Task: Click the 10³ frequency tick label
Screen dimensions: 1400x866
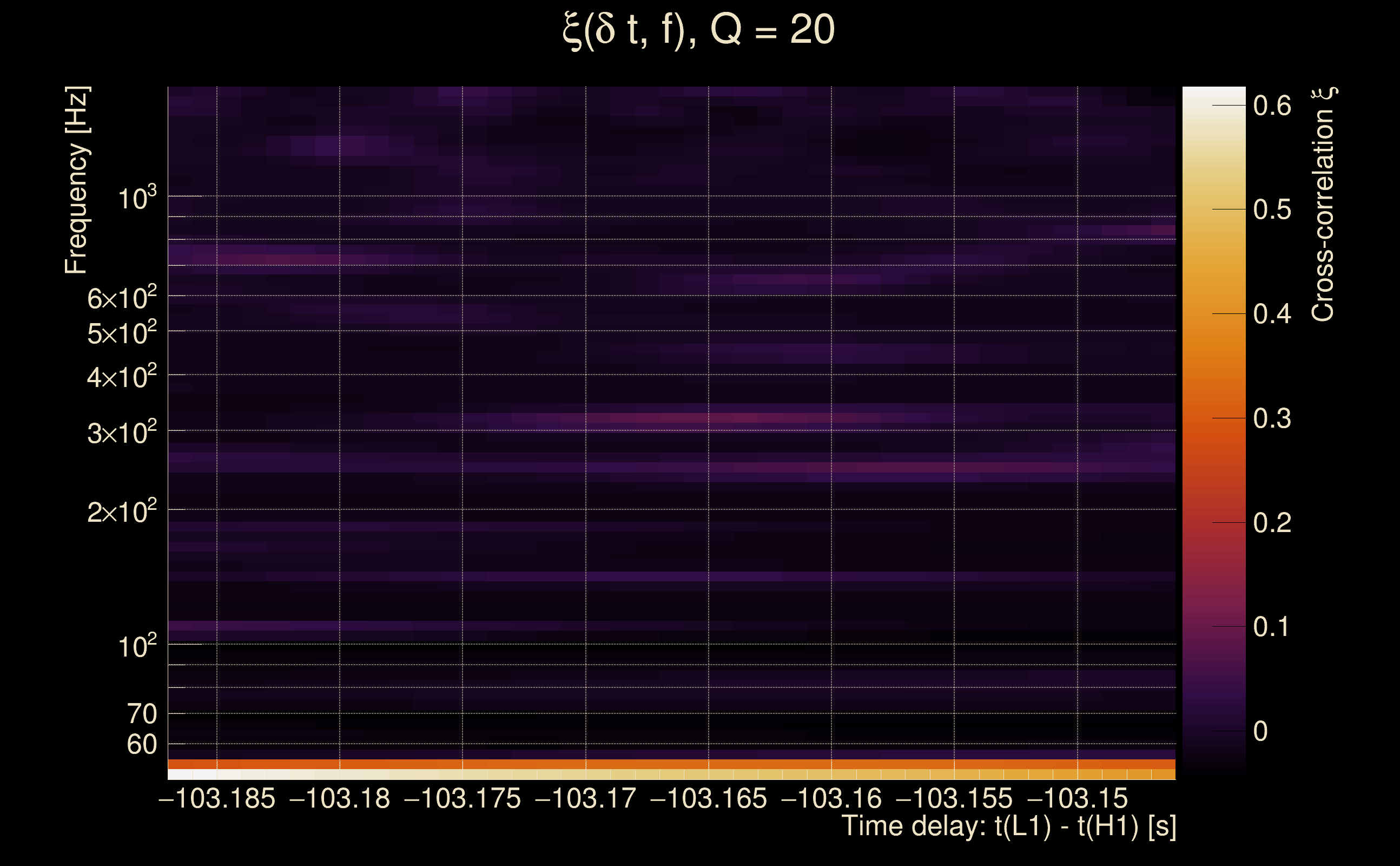Action: (x=137, y=198)
